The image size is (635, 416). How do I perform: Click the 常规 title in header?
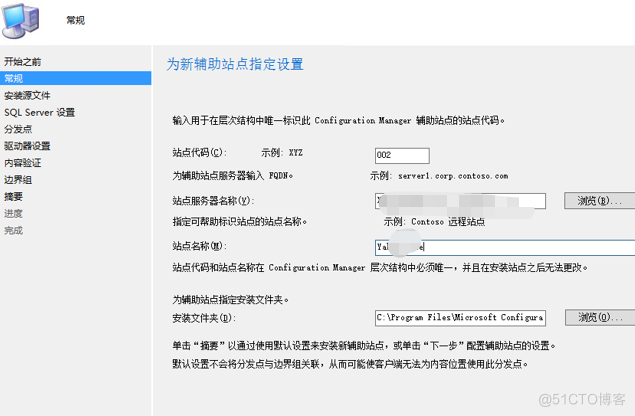[76, 20]
